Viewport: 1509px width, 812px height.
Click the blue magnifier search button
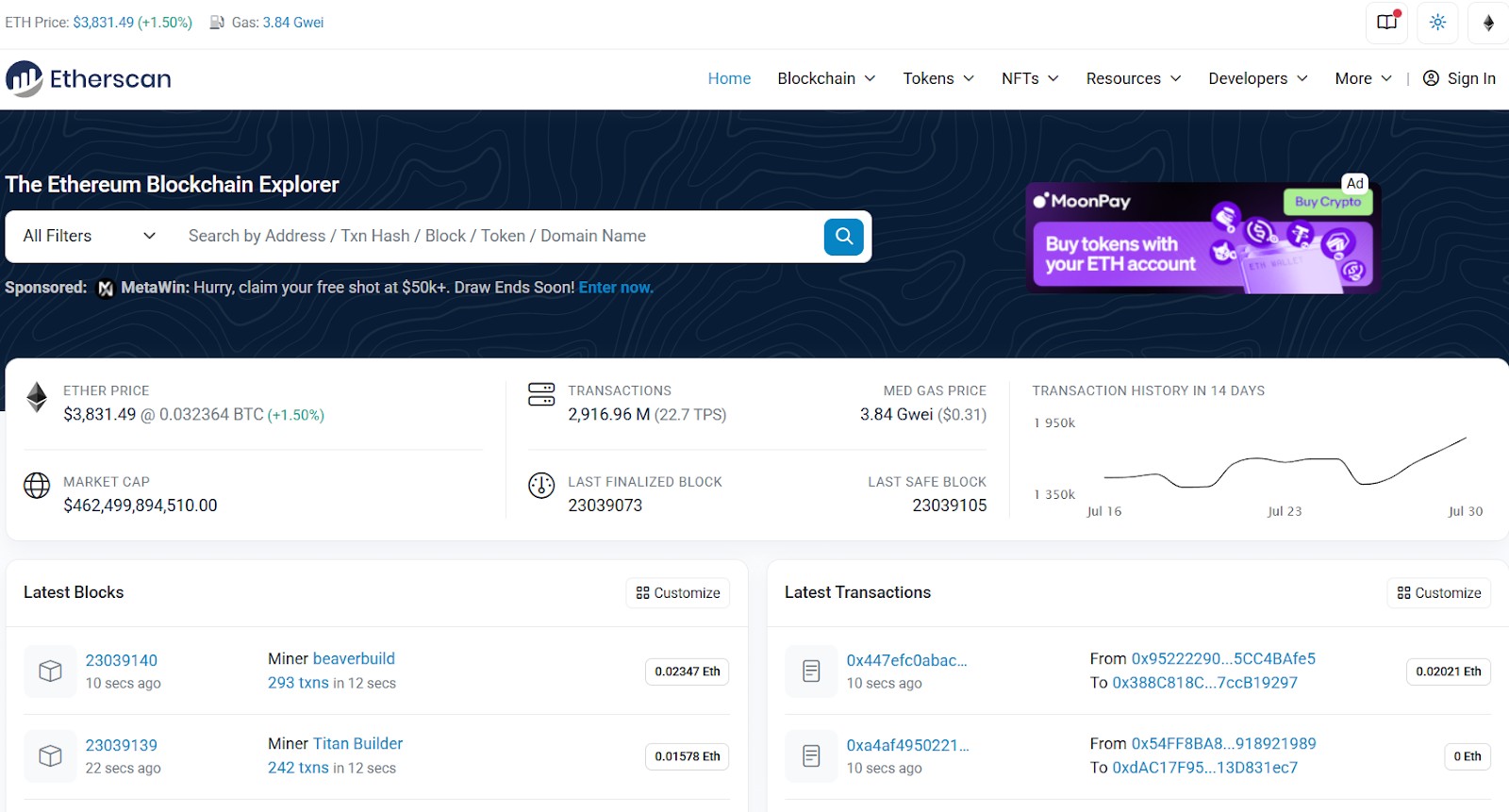click(844, 236)
